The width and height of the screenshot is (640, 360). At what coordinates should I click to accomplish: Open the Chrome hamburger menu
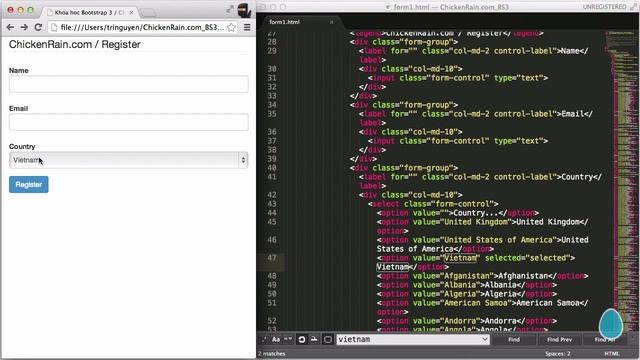(247, 27)
